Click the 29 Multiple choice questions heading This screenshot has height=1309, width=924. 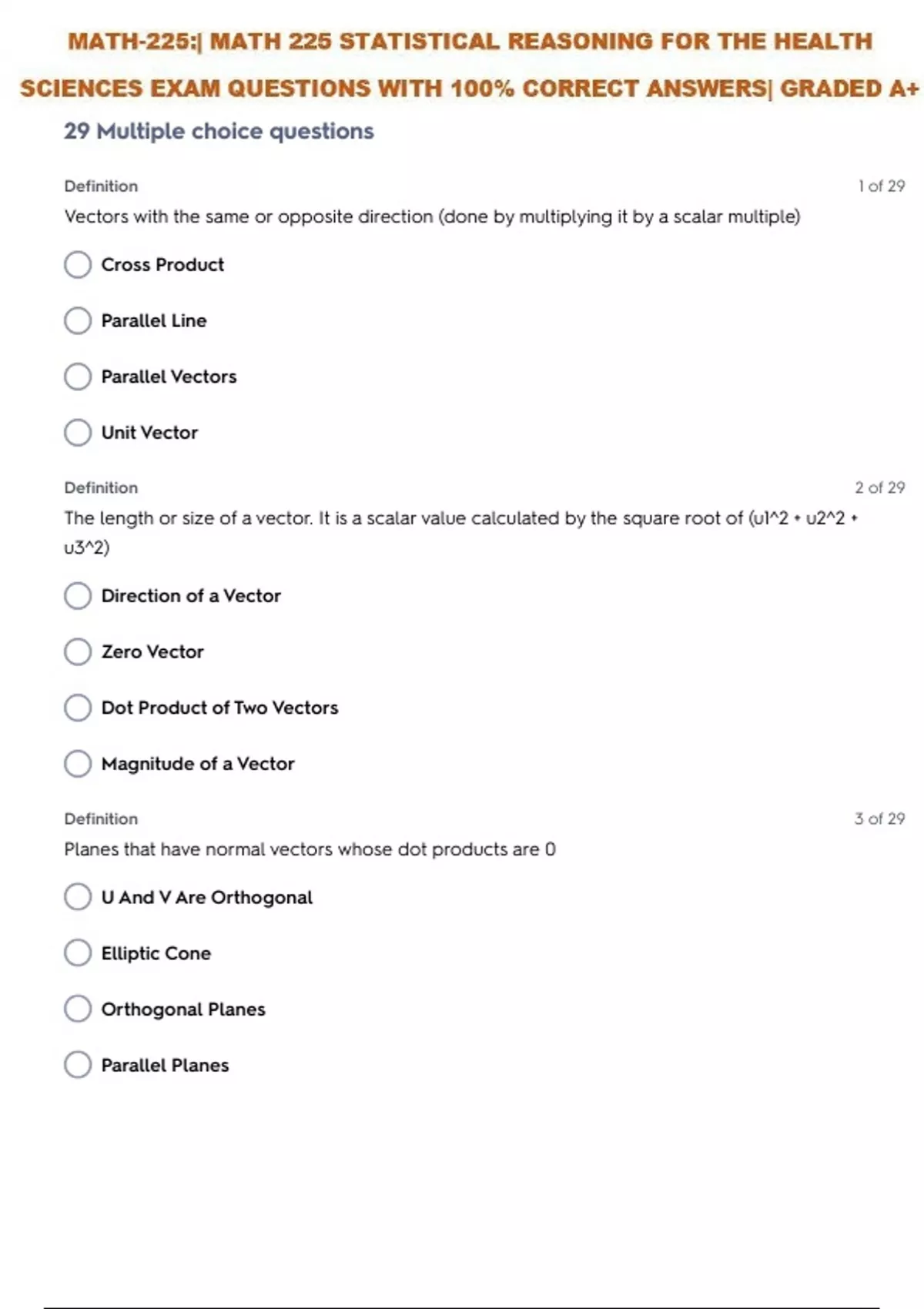tap(219, 132)
